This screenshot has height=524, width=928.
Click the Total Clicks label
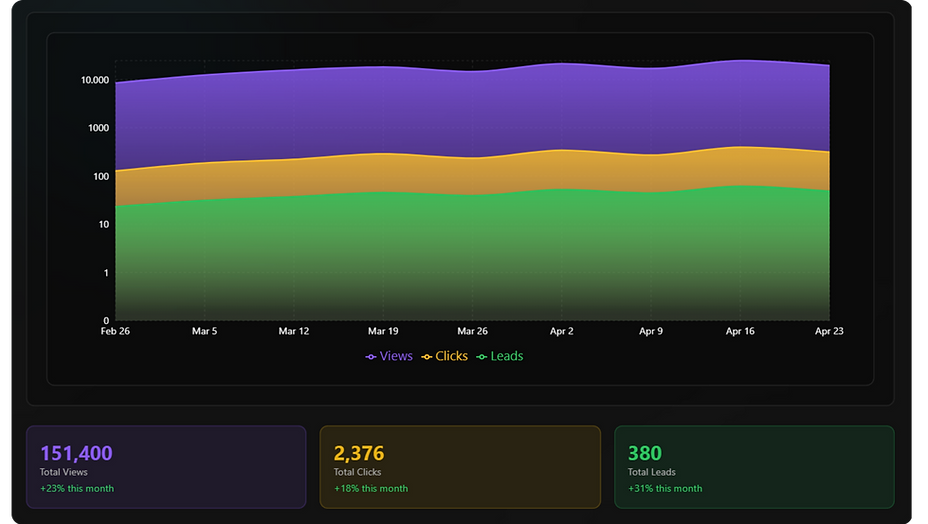tap(357, 472)
